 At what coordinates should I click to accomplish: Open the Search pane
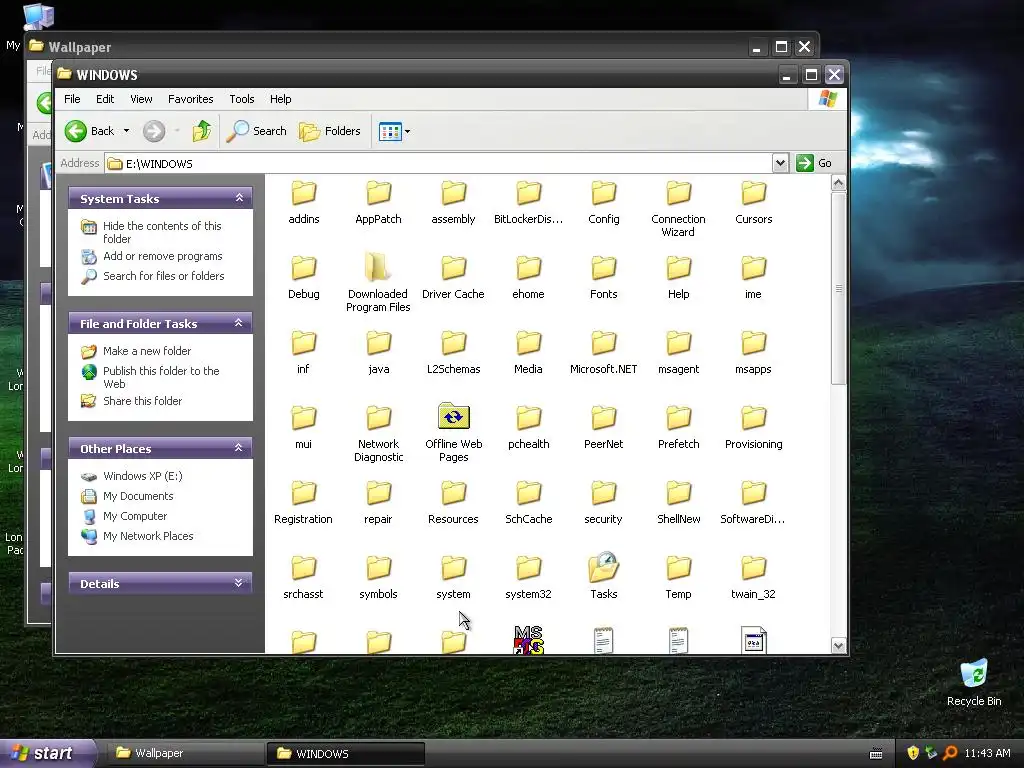coord(257,131)
